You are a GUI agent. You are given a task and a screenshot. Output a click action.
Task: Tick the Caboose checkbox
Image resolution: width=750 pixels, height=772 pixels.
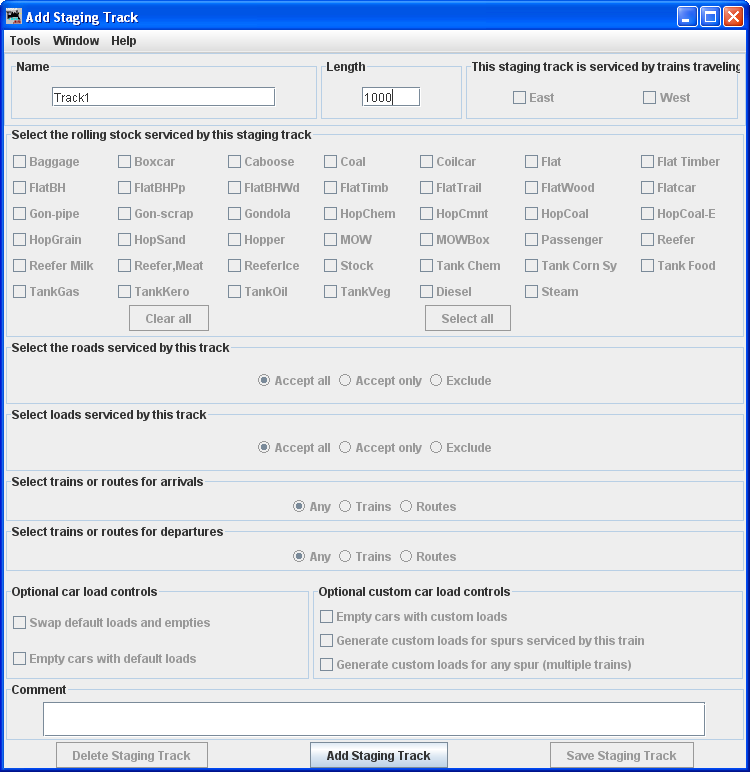pos(235,162)
